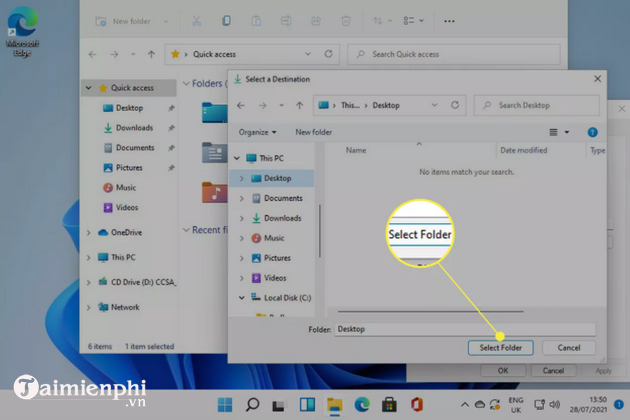
Task: Show hidden system tray icons
Action: [x=464, y=404]
